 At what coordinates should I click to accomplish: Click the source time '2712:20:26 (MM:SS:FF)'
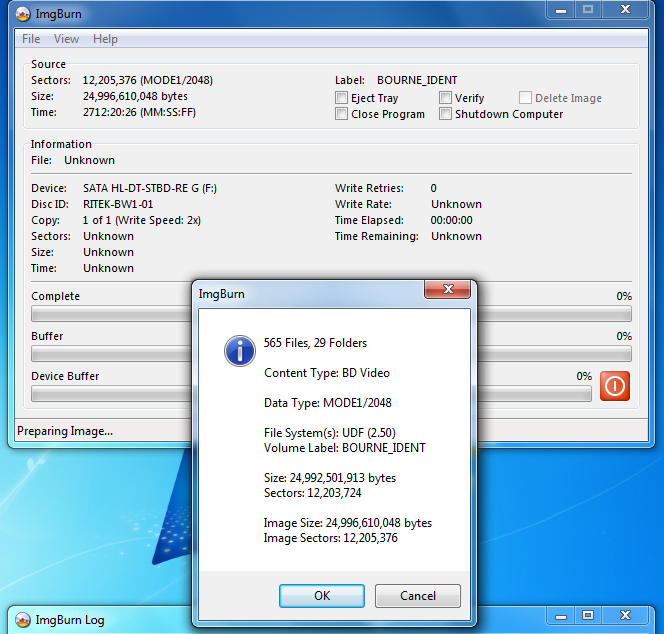[x=139, y=113]
